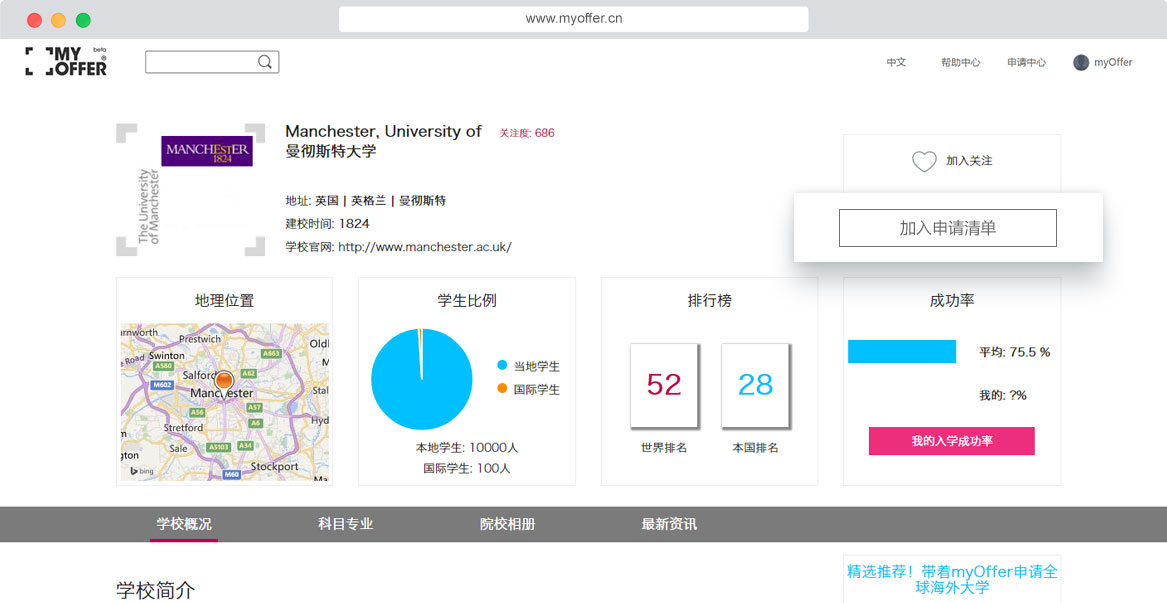This screenshot has width=1167, height=603.
Task: Click the Manchester map thumbnail
Action: coord(225,402)
